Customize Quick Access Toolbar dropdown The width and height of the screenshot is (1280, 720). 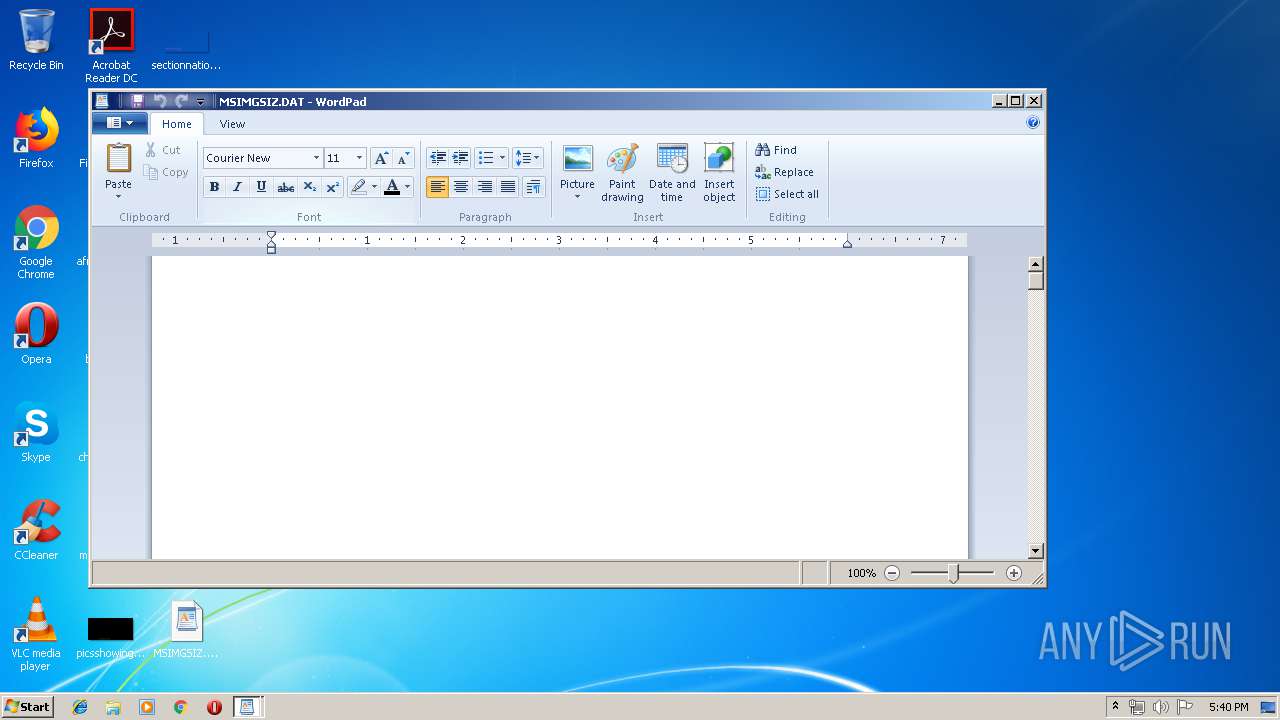(200, 101)
